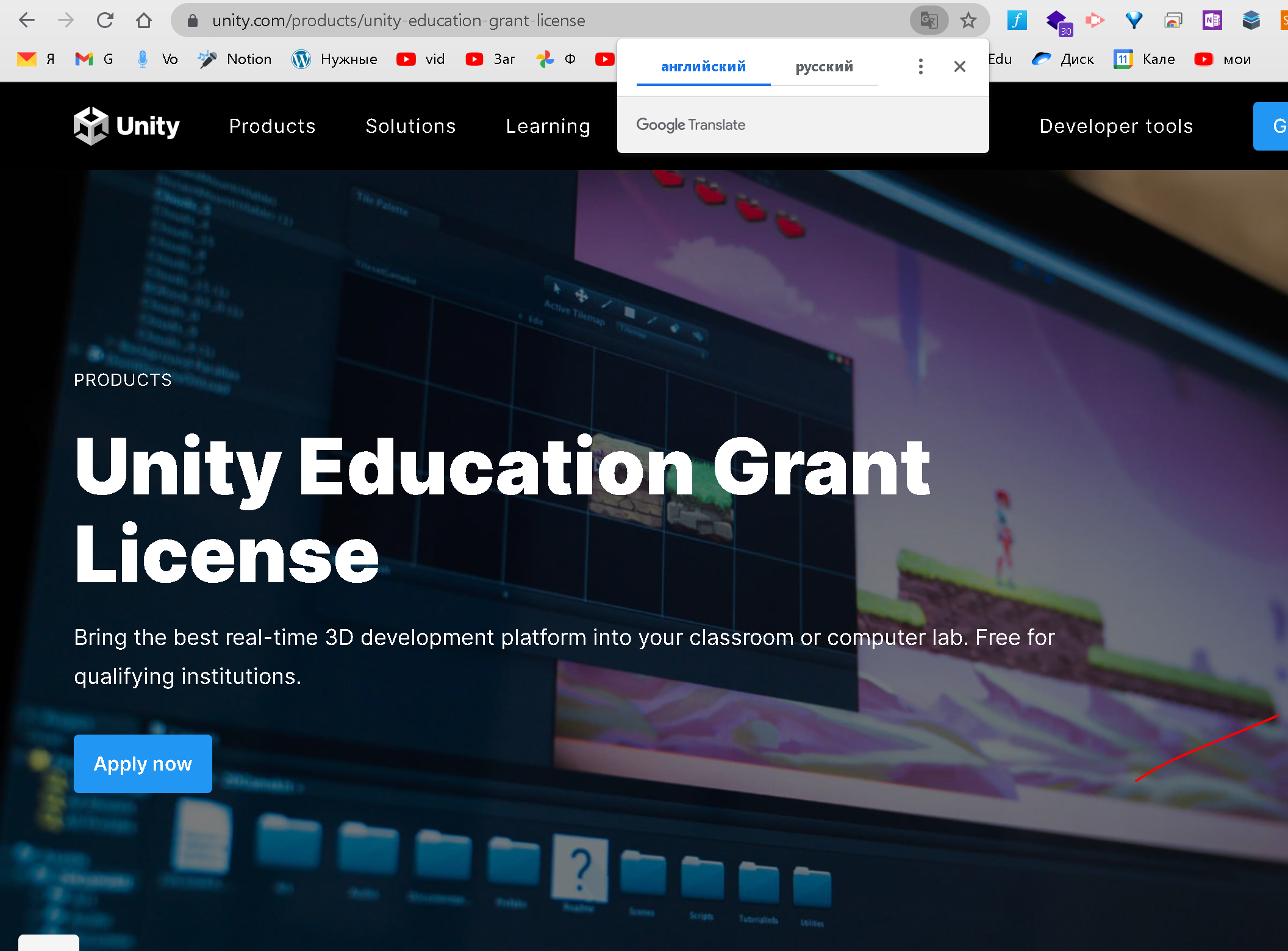Image resolution: width=1288 pixels, height=951 pixels.
Task: Open the Google Photos Ф bookmark
Action: (556, 59)
